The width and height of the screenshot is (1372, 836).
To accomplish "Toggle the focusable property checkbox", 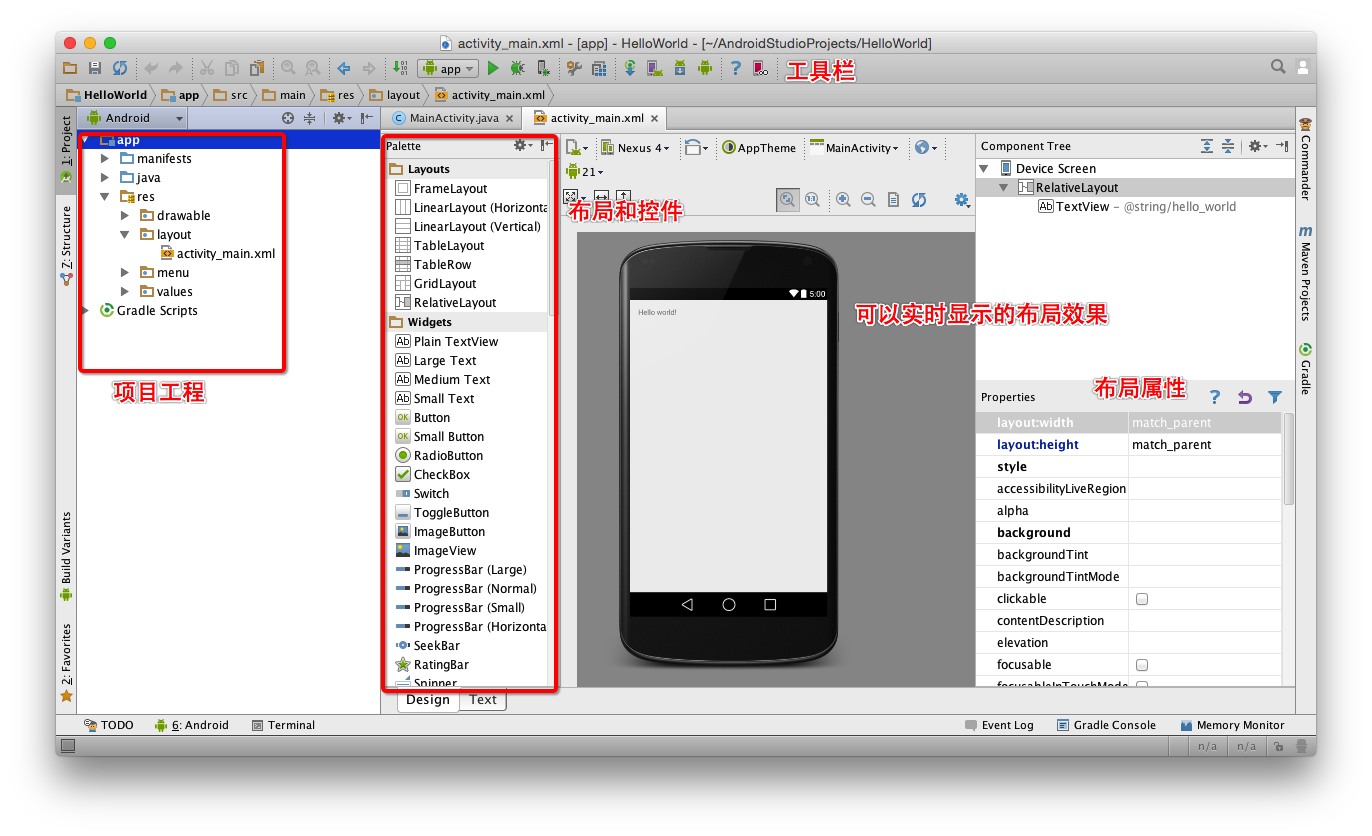I will click(1142, 665).
